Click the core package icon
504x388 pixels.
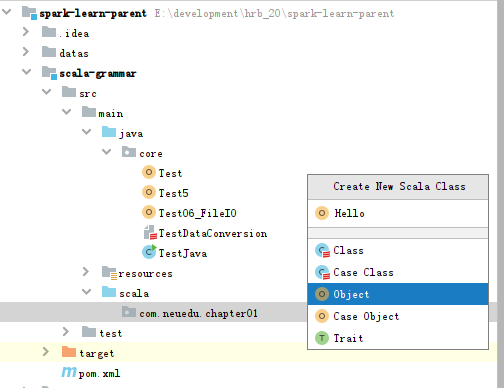click(129, 152)
